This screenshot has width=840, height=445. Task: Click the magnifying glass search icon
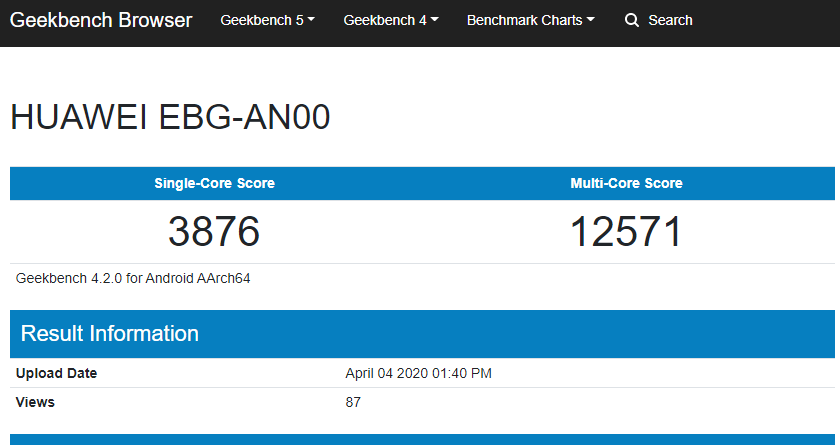click(x=632, y=20)
